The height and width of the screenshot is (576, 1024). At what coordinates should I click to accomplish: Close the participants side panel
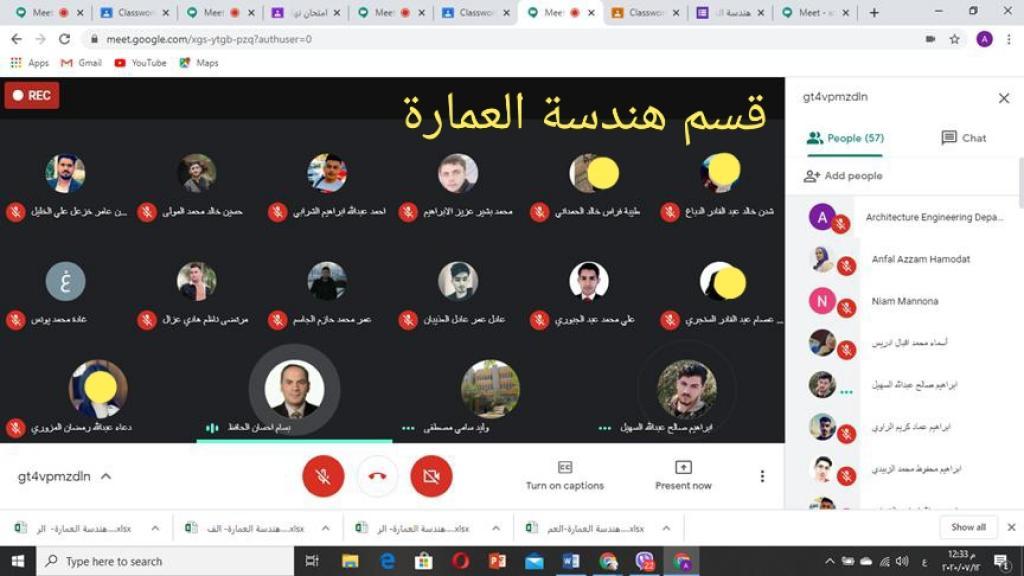pos(1004,98)
